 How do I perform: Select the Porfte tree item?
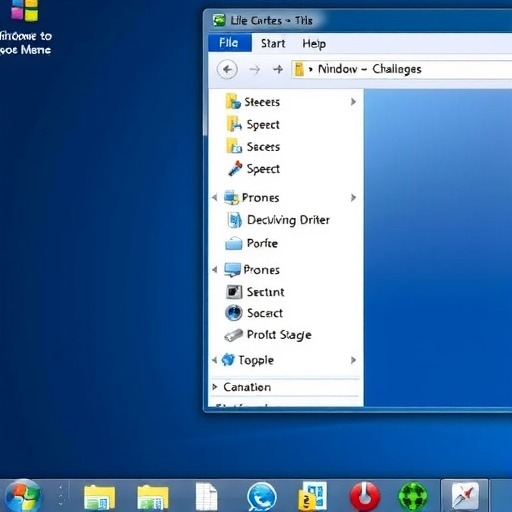tap(262, 243)
